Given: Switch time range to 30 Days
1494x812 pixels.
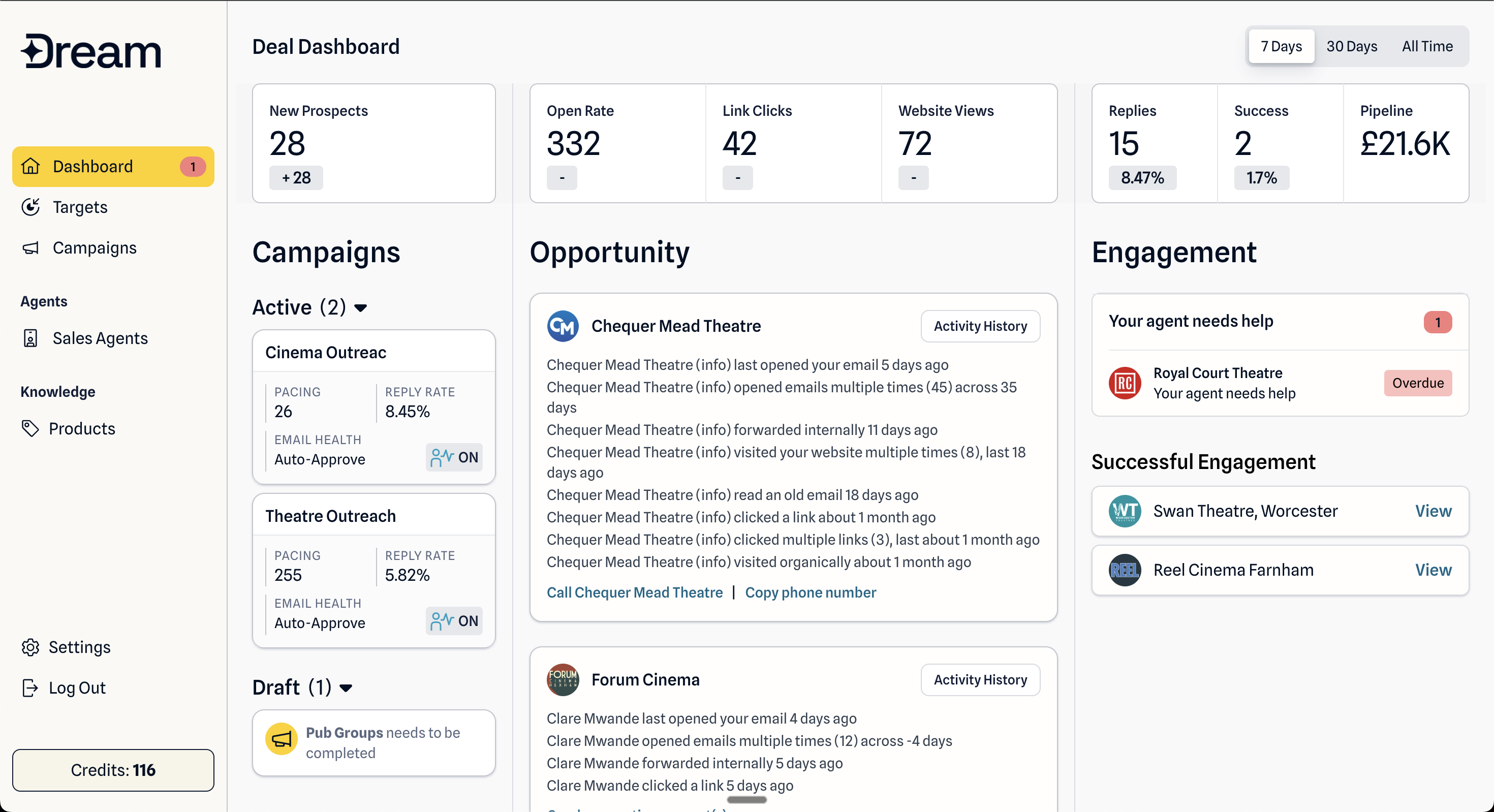Looking at the screenshot, I should pos(1351,46).
